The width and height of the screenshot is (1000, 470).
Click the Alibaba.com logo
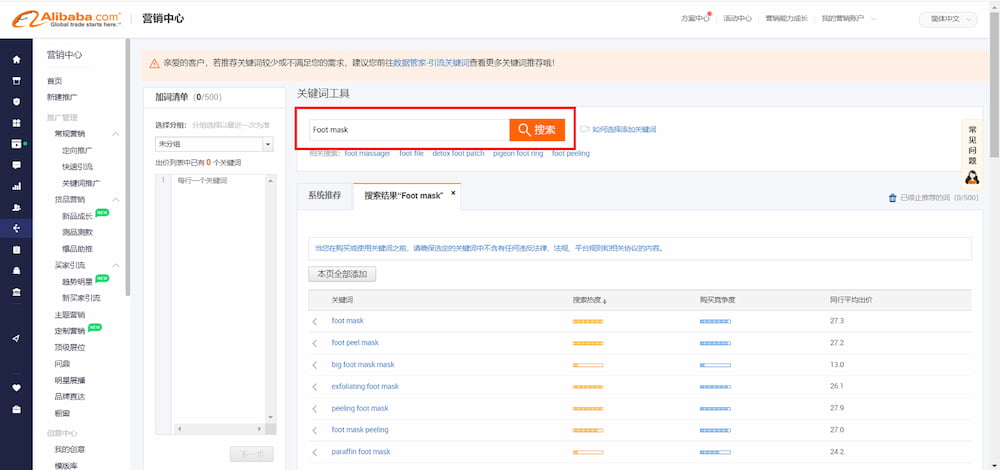click(66, 18)
